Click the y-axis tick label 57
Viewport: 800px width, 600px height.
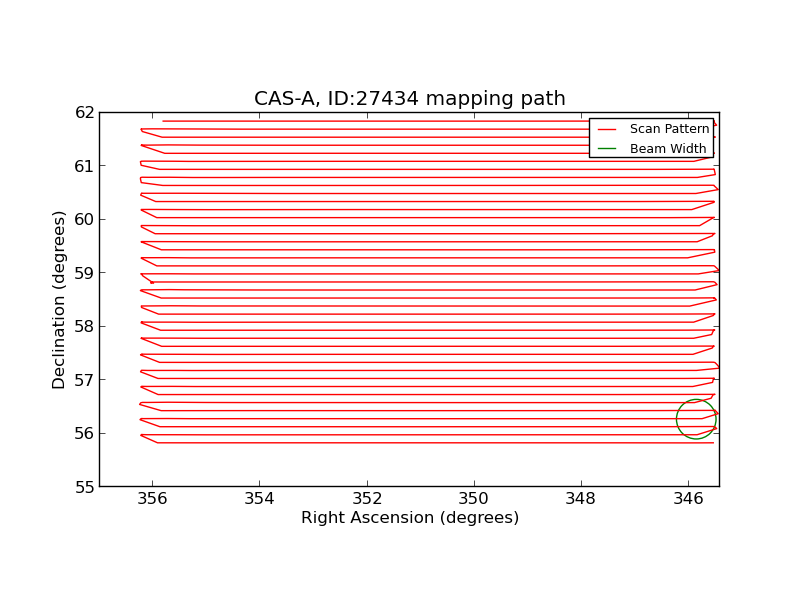point(85,380)
